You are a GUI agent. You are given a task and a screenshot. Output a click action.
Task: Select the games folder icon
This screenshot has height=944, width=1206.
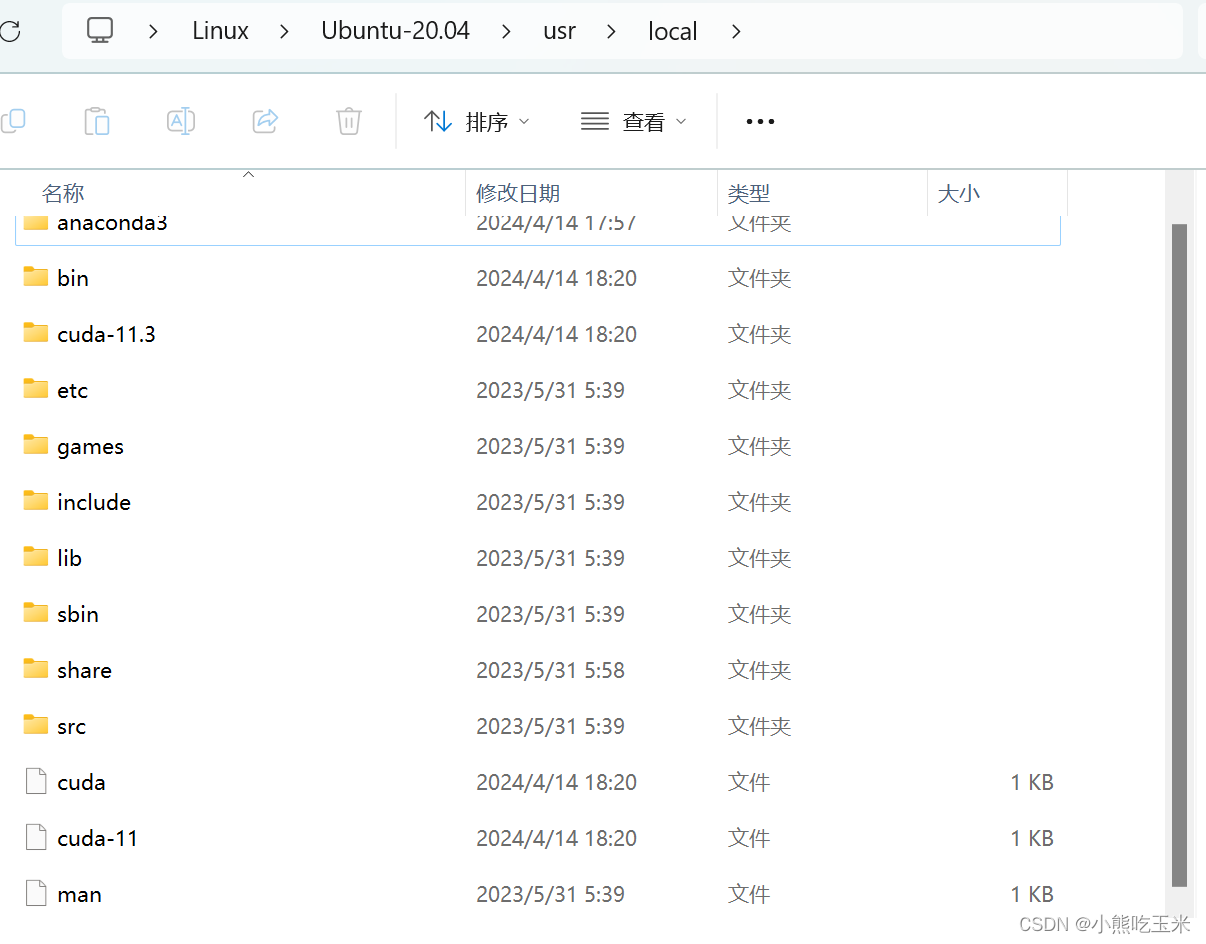click(x=36, y=445)
